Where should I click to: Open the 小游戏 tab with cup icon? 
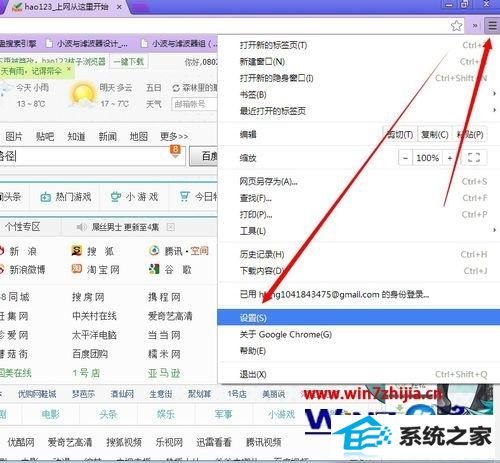pos(134,197)
